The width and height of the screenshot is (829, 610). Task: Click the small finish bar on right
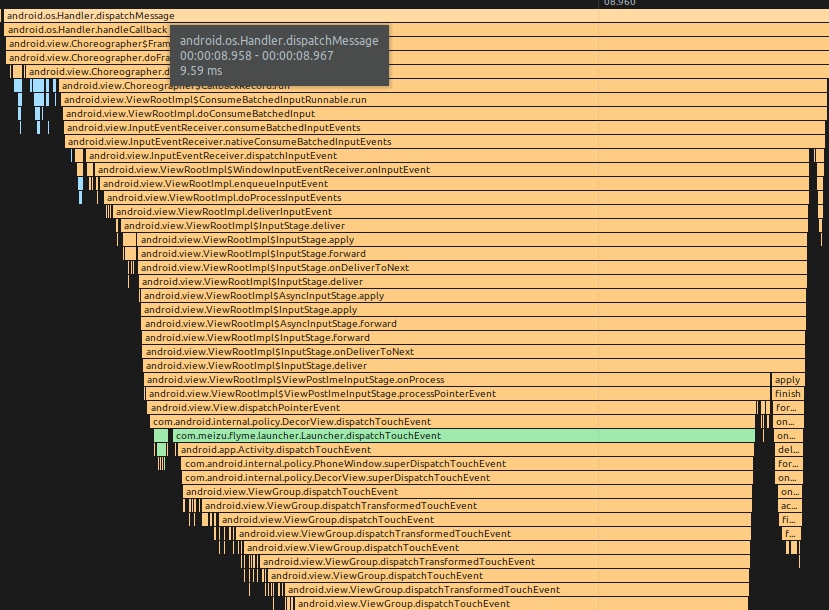pos(787,394)
